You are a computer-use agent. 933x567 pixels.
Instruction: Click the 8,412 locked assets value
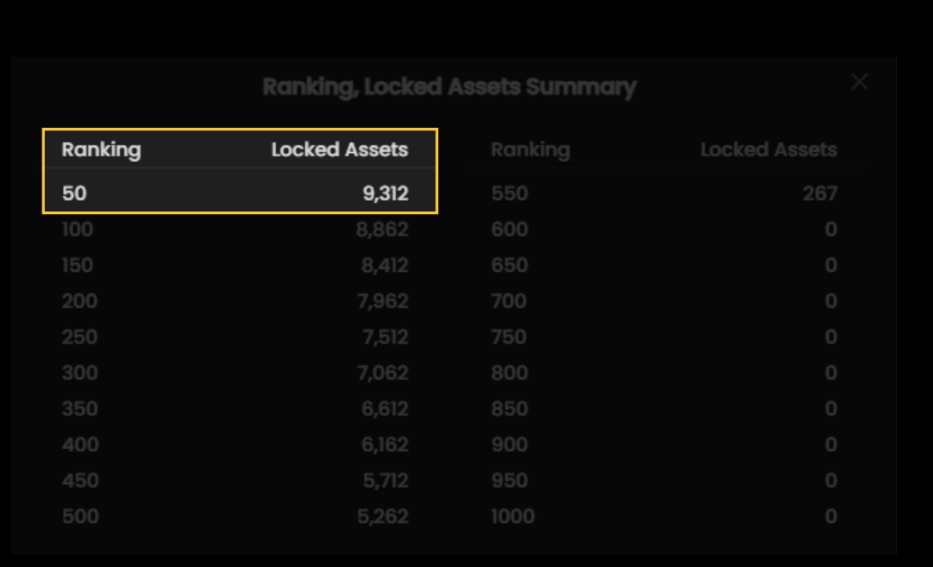coord(384,265)
